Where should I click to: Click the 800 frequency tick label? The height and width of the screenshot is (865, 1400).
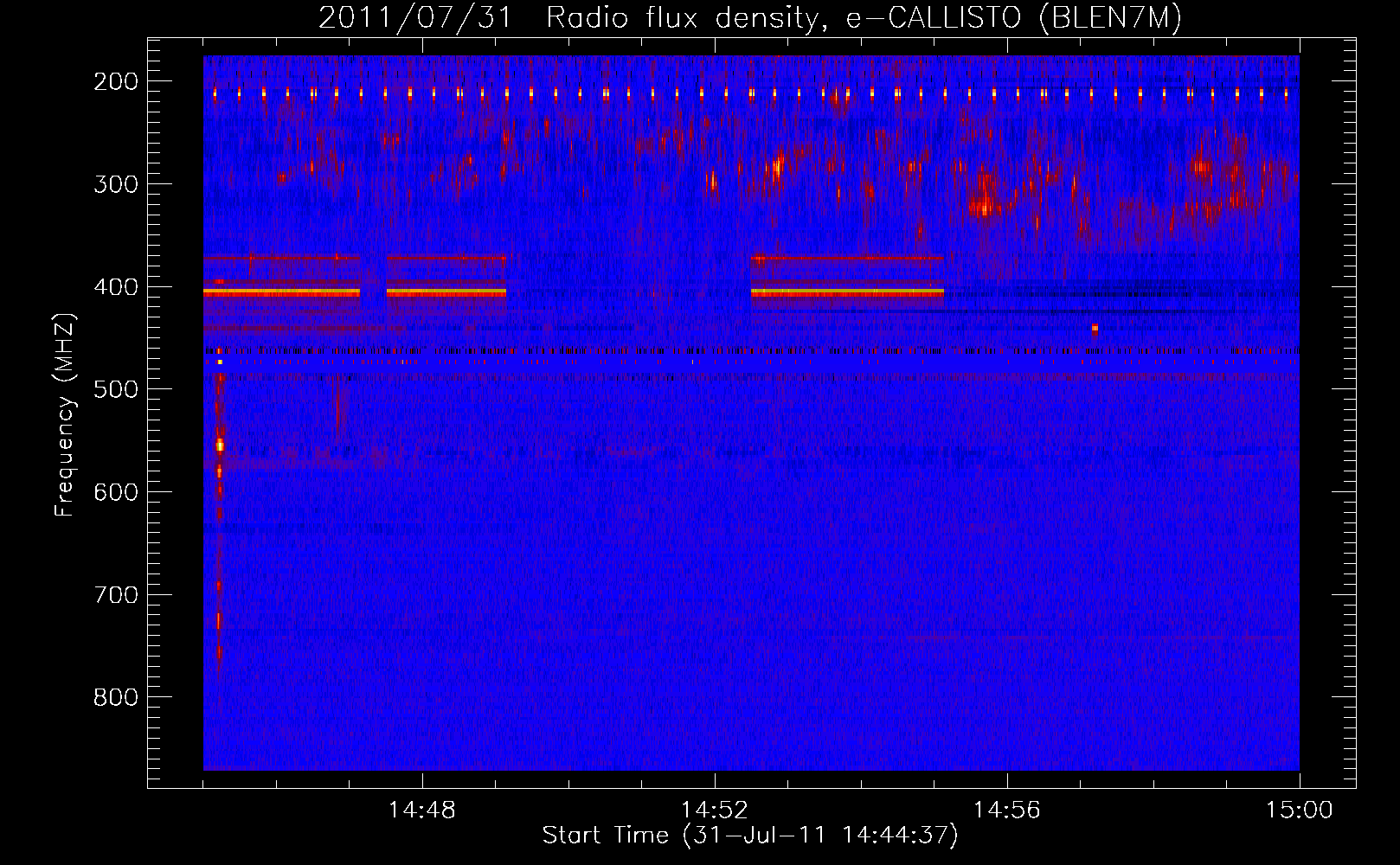coord(115,697)
